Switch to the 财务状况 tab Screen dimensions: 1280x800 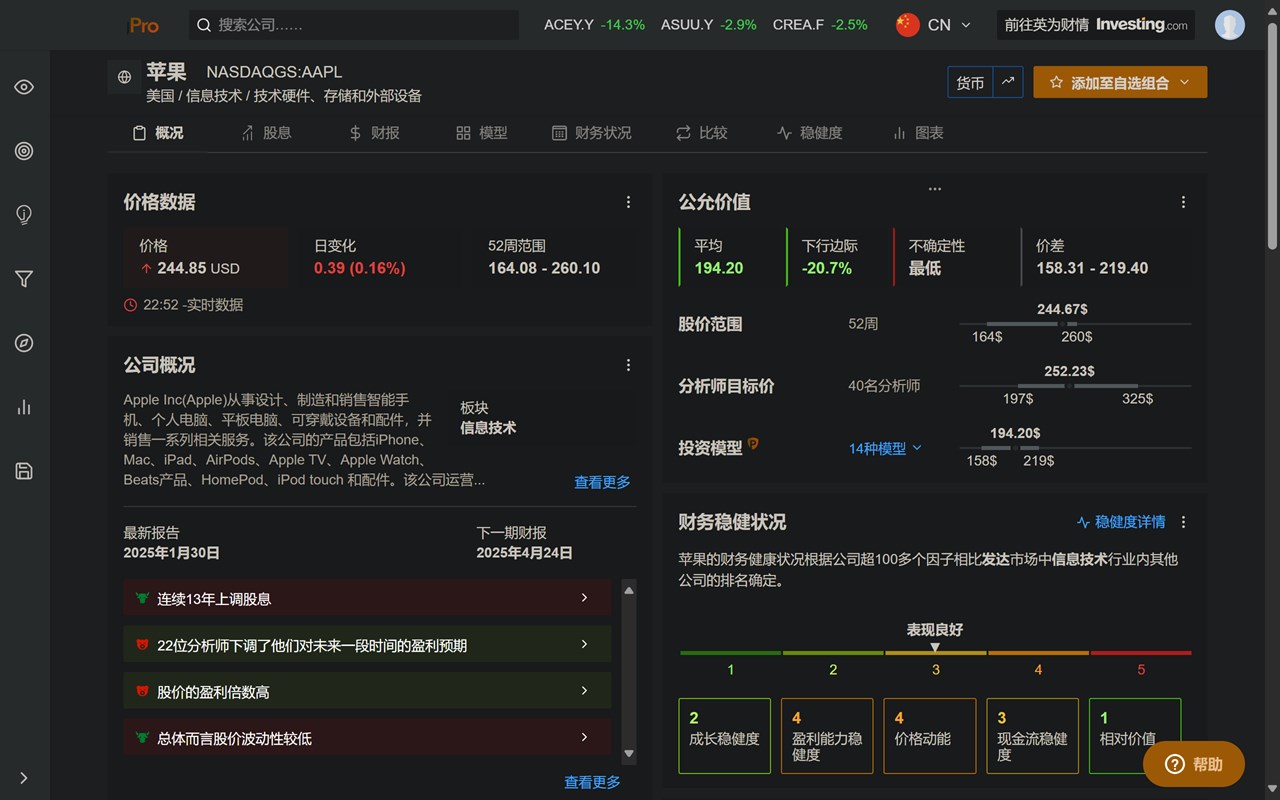[592, 133]
